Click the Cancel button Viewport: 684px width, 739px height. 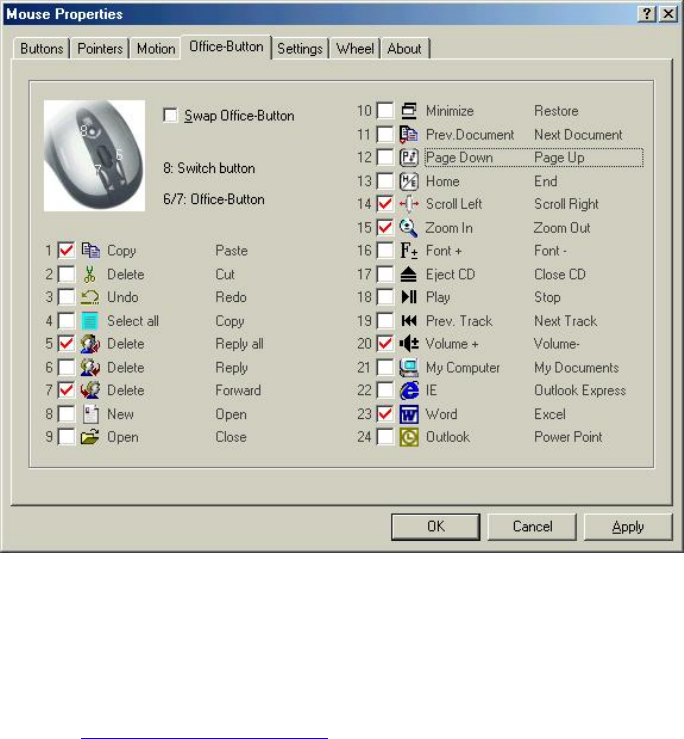[x=532, y=526]
